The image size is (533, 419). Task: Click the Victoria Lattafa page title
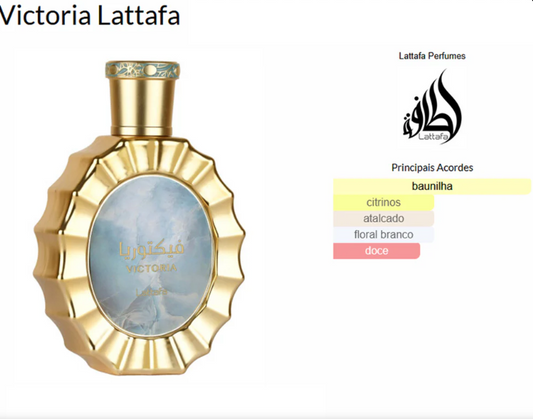(90, 15)
